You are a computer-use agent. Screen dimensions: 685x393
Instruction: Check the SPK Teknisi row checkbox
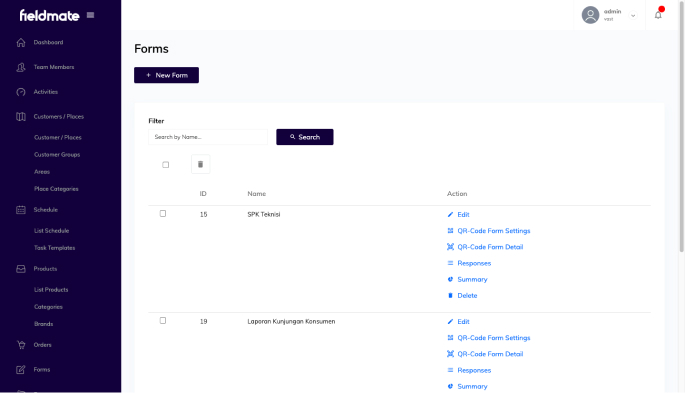[x=163, y=214]
